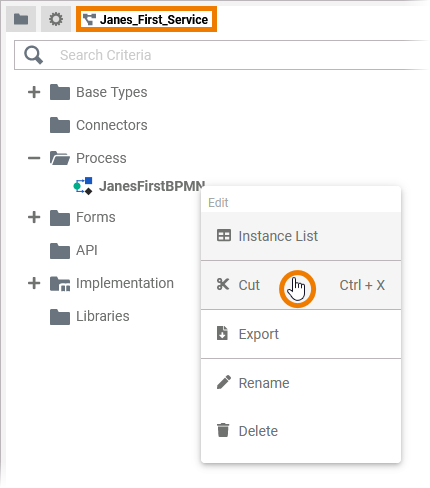Expand the Base Types folder
This screenshot has width=430, height=488.
pyautogui.click(x=34, y=92)
